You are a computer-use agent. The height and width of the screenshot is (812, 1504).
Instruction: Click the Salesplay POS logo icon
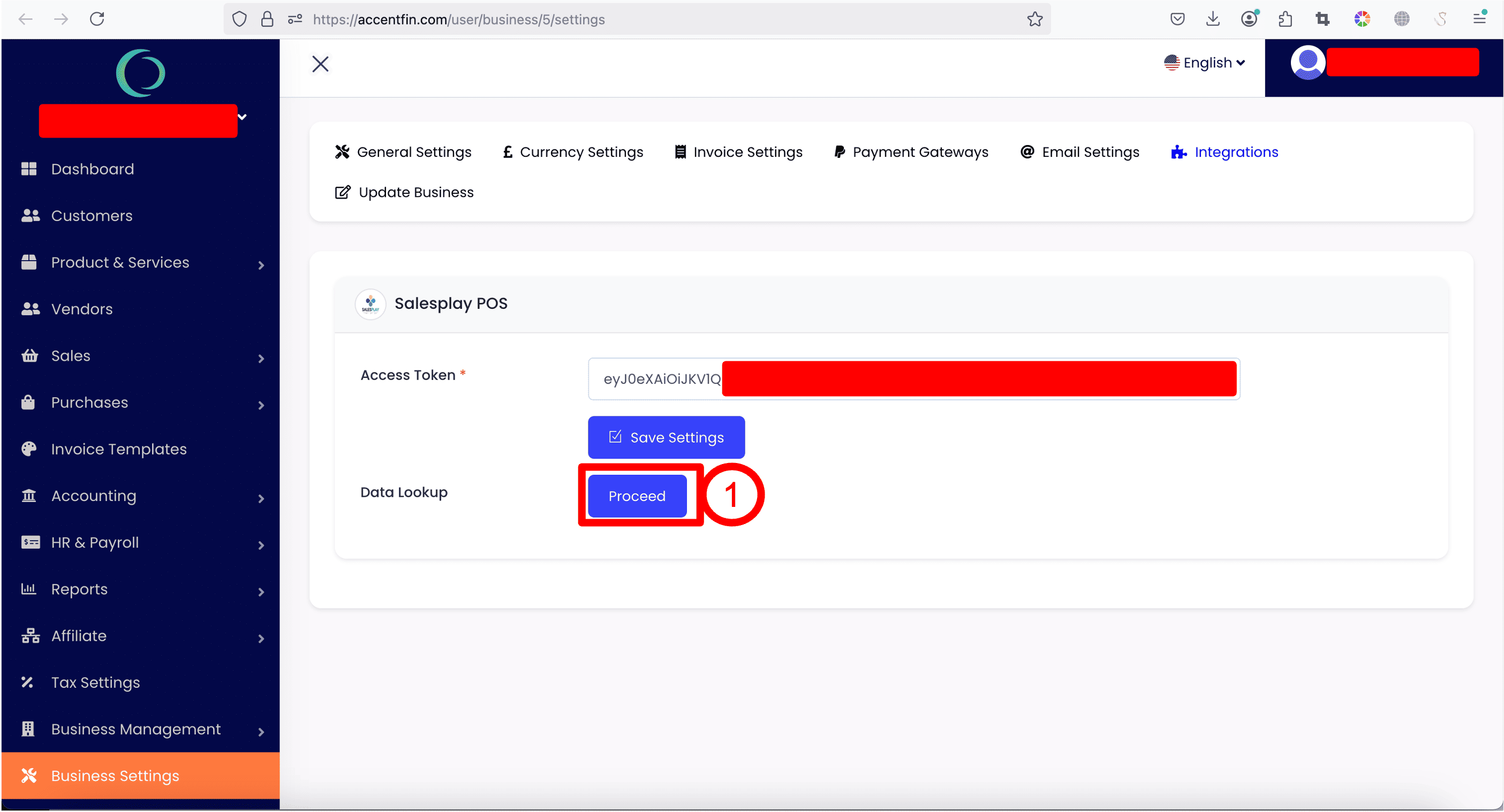coord(370,303)
